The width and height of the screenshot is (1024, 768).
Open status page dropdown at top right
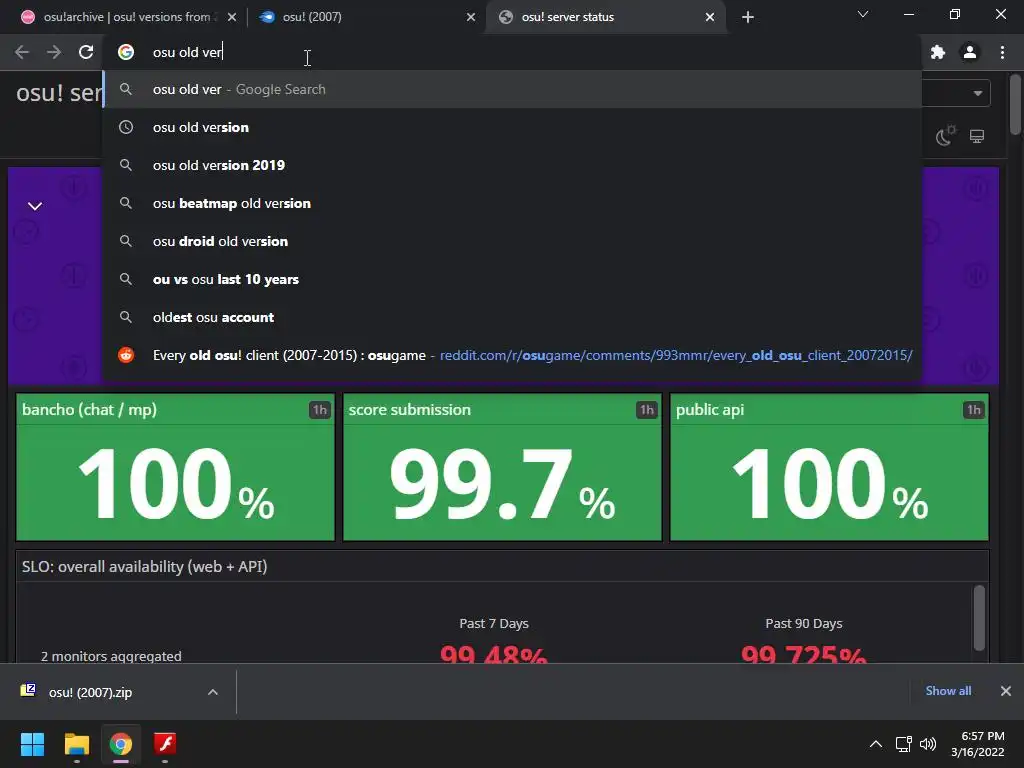[x=978, y=93]
